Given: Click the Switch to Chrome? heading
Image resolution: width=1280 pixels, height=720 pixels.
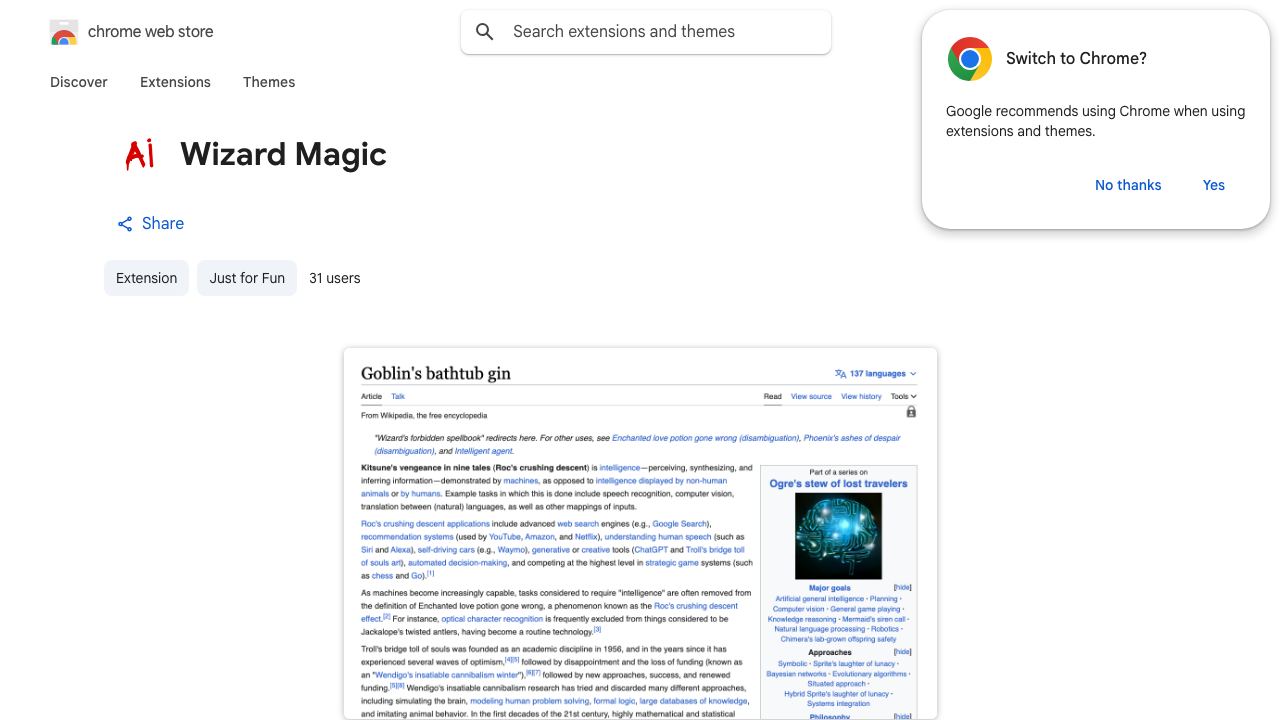Looking at the screenshot, I should click(x=1076, y=58).
